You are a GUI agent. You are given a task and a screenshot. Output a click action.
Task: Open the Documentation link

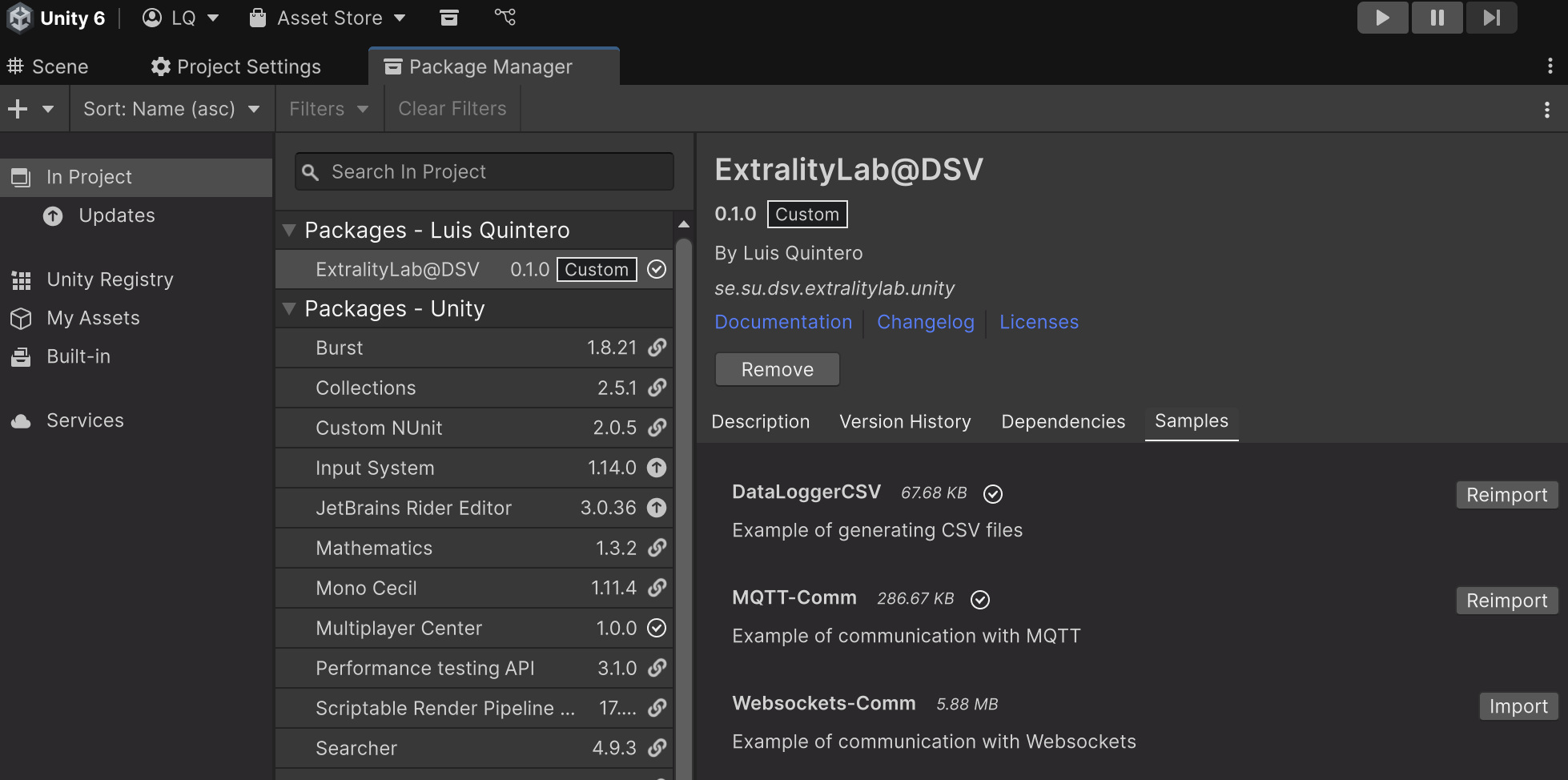coord(782,322)
